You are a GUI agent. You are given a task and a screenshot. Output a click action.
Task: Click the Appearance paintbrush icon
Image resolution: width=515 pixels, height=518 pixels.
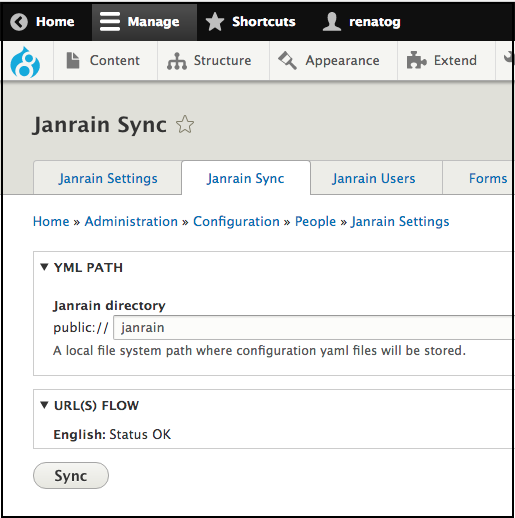click(287, 60)
